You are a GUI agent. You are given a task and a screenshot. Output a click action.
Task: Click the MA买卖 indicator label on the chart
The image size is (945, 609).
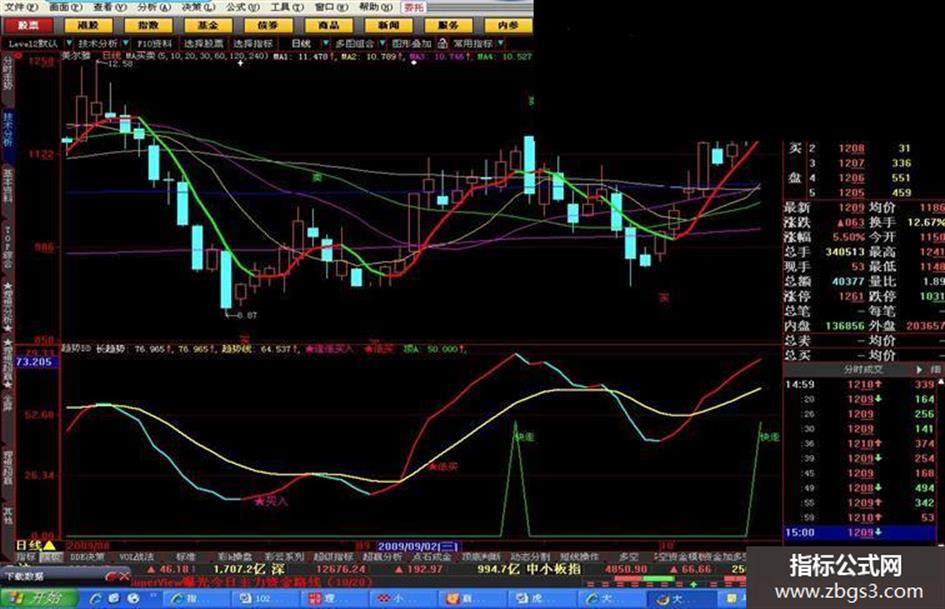point(140,55)
